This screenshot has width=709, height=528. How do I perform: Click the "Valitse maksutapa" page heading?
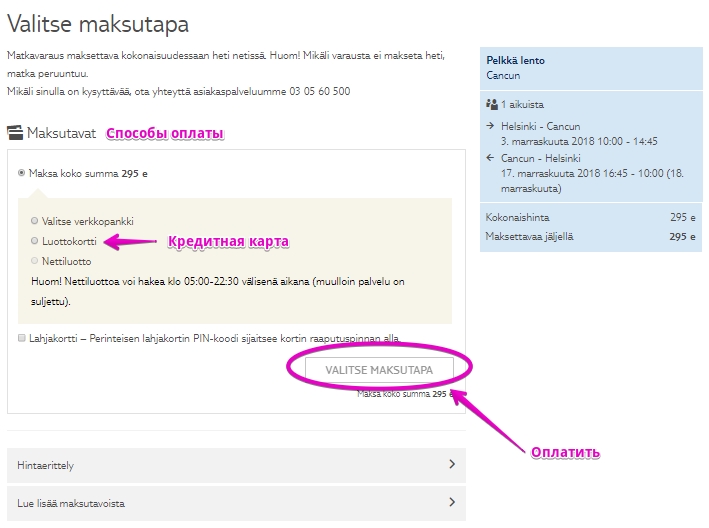pyautogui.click(x=98, y=24)
